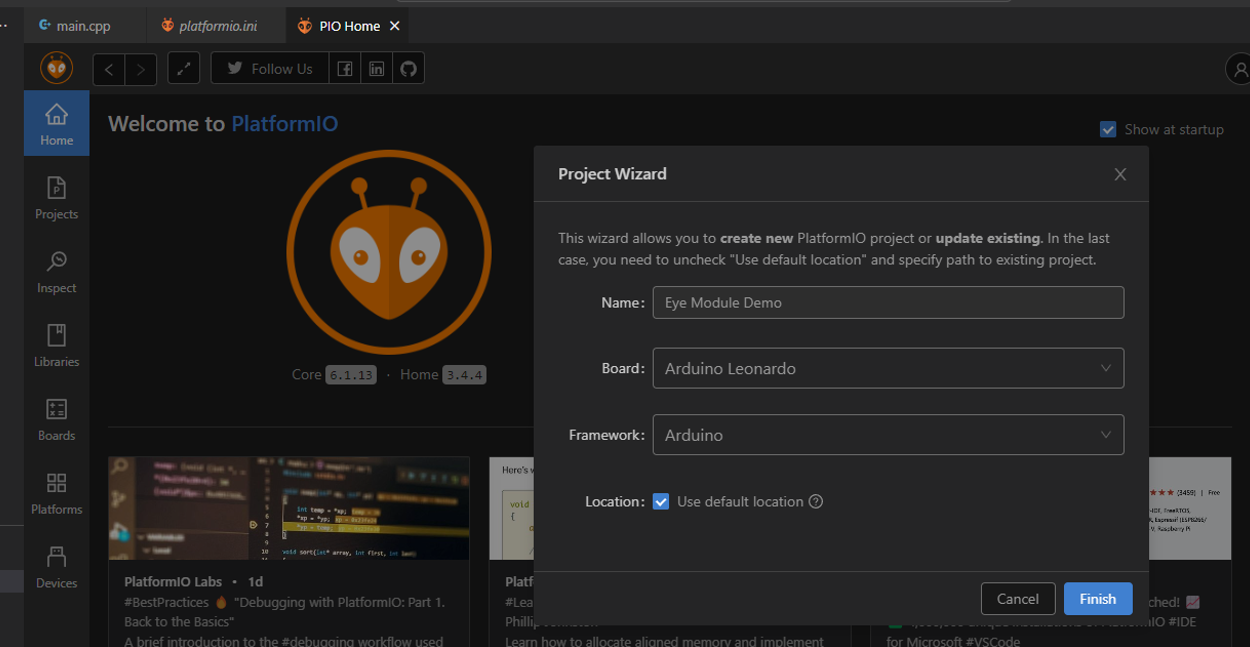This screenshot has width=1250, height=647.
Task: Open the Boards sidebar icon
Action: pyautogui.click(x=56, y=419)
